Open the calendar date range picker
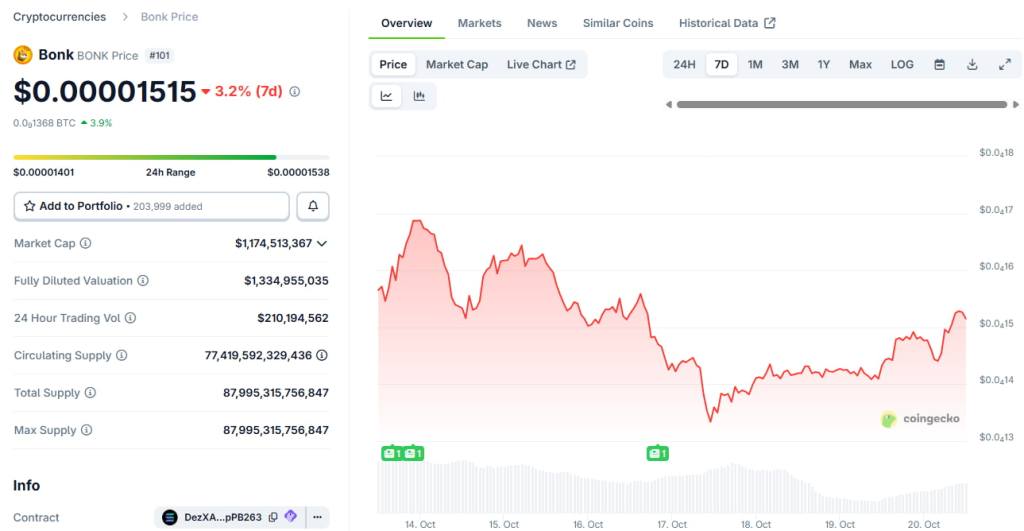The height and width of the screenshot is (531, 1024). click(939, 65)
